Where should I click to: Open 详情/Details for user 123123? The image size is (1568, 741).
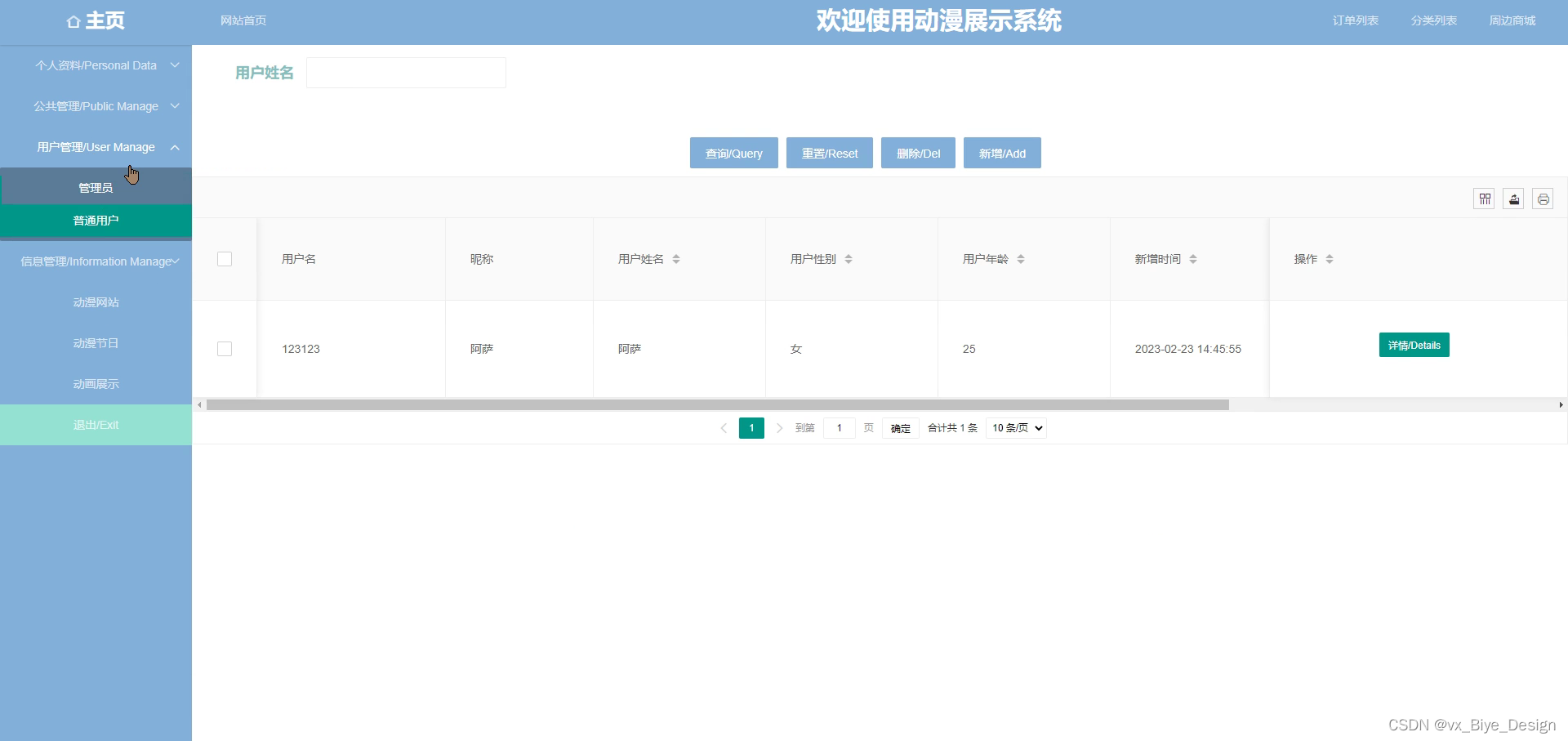[1414, 345]
